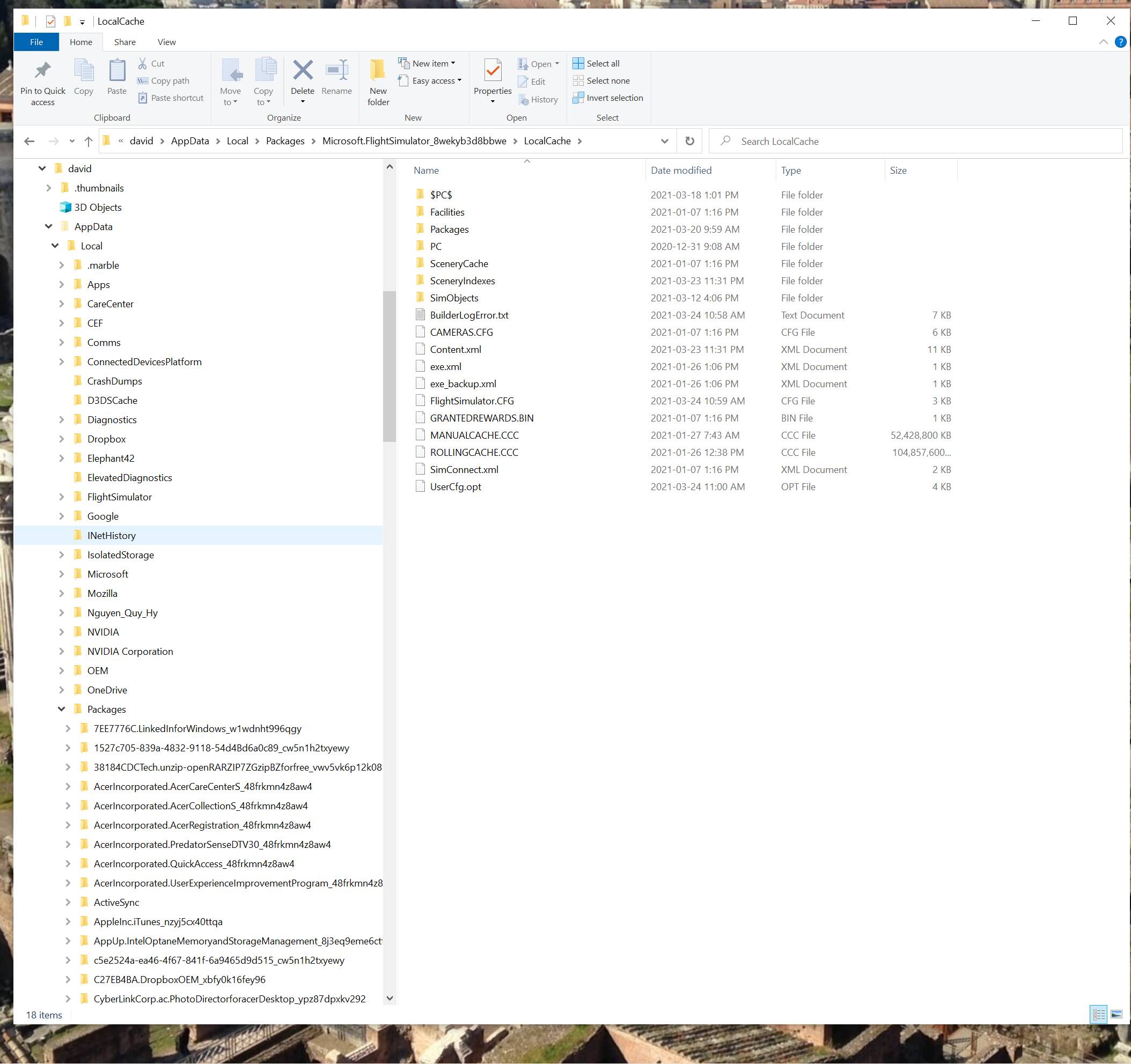
Task: Expand the FlightSimulator tree folder
Action: click(62, 497)
